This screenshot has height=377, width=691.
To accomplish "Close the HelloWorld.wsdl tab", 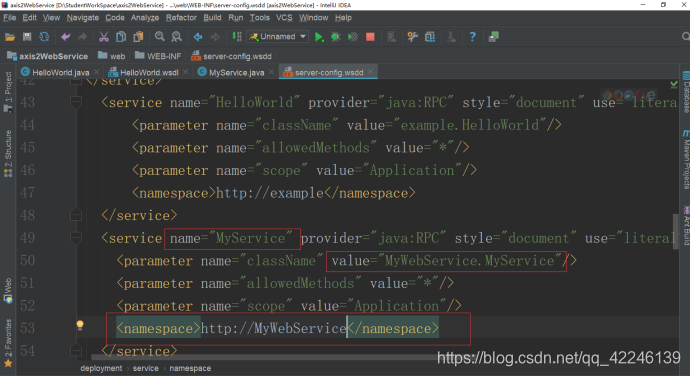I will 186,72.
